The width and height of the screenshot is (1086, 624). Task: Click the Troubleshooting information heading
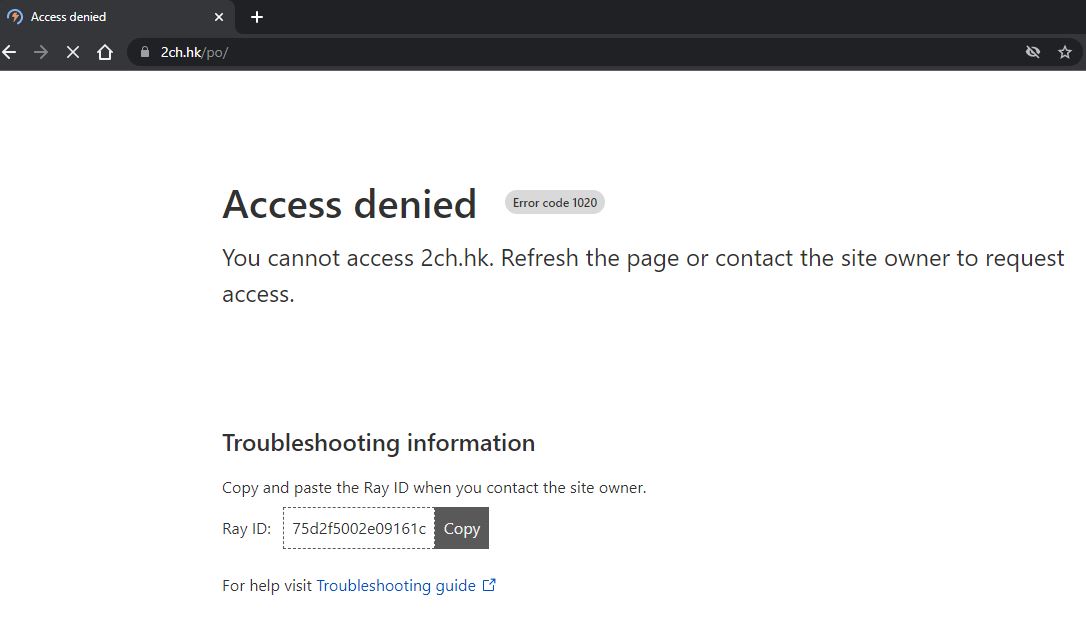click(x=378, y=443)
